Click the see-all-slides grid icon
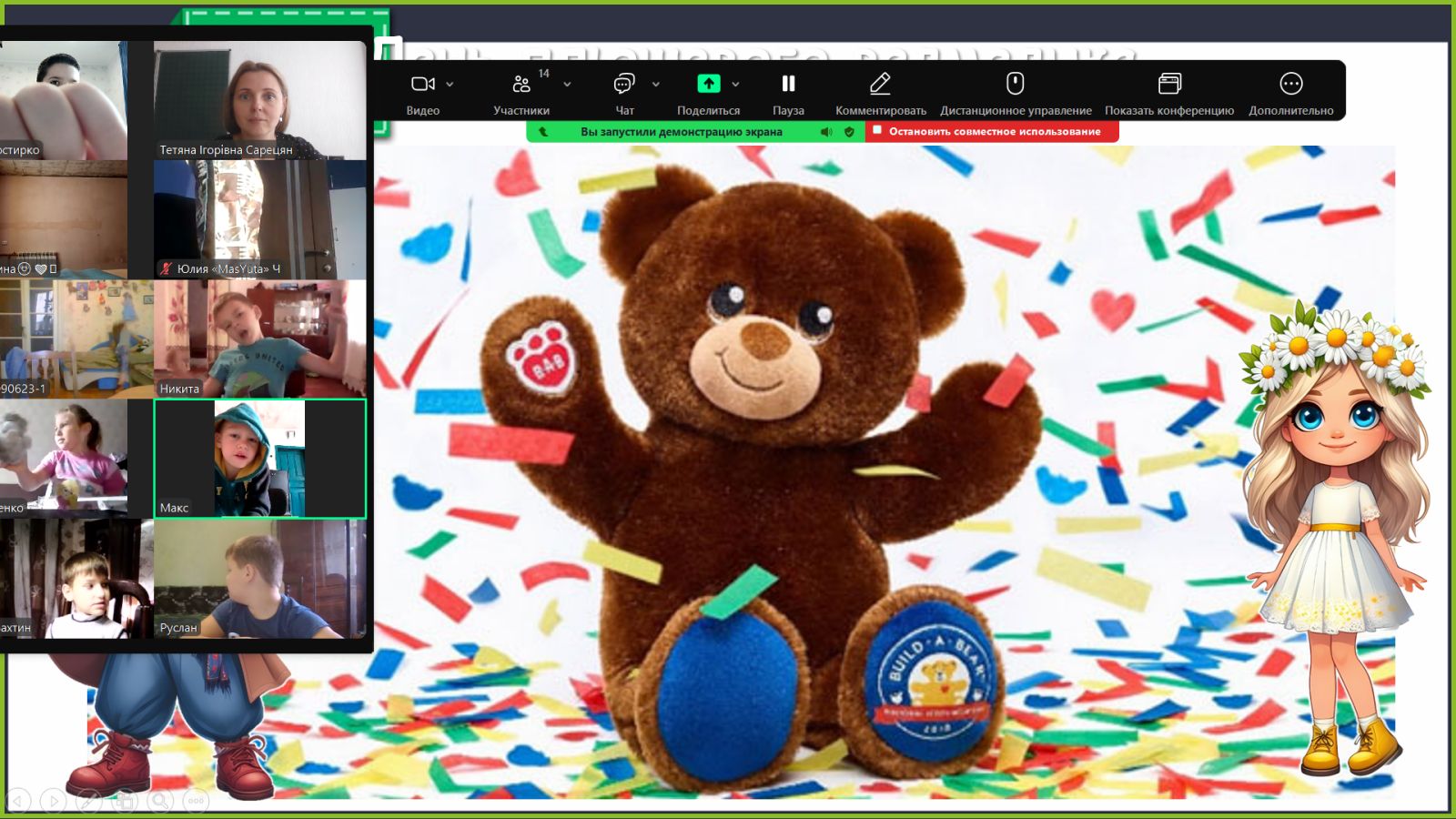Screen dimensions: 1456x819 [124, 801]
